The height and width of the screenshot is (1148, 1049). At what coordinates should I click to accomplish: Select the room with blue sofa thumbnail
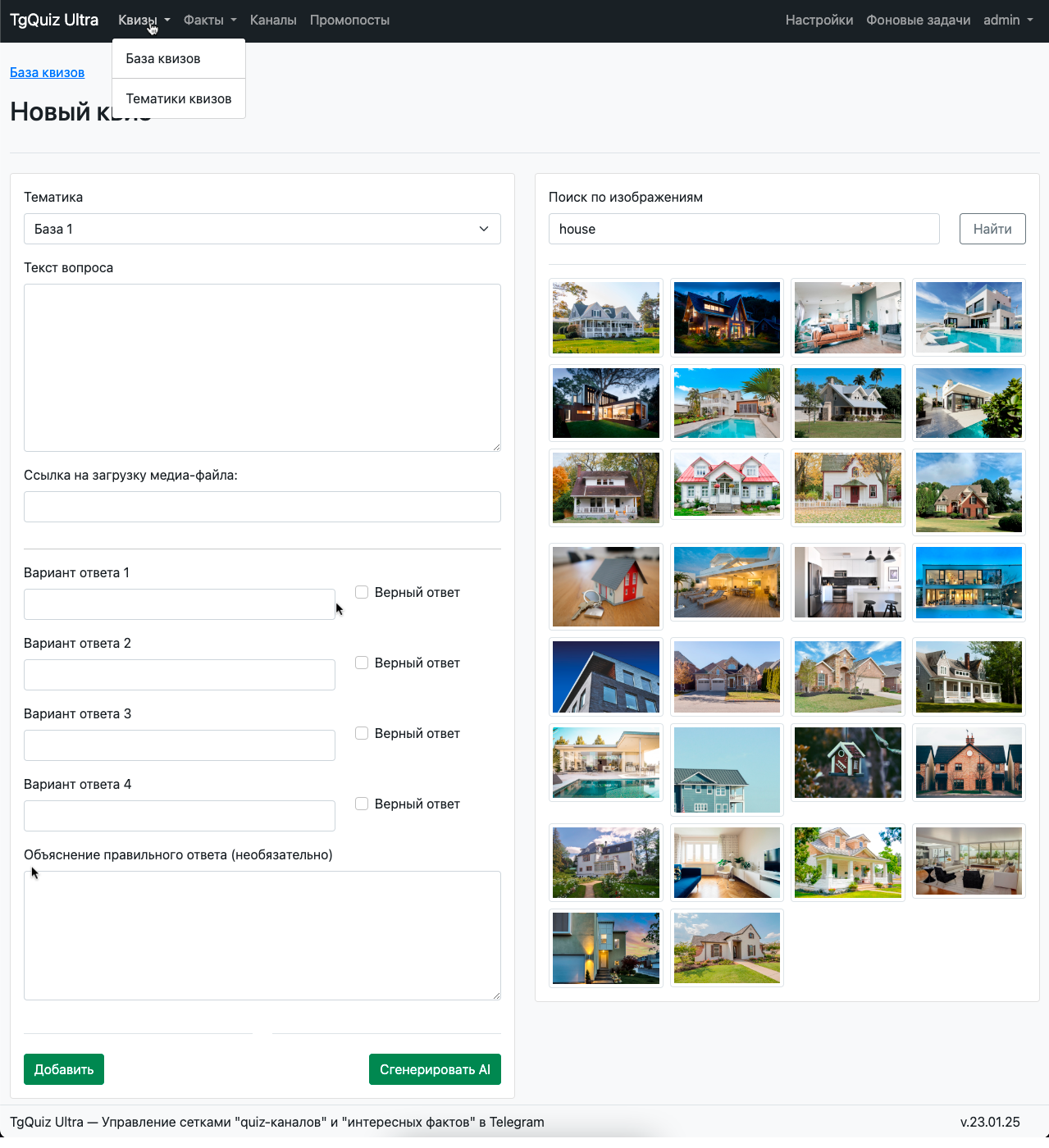pyautogui.click(x=727, y=863)
